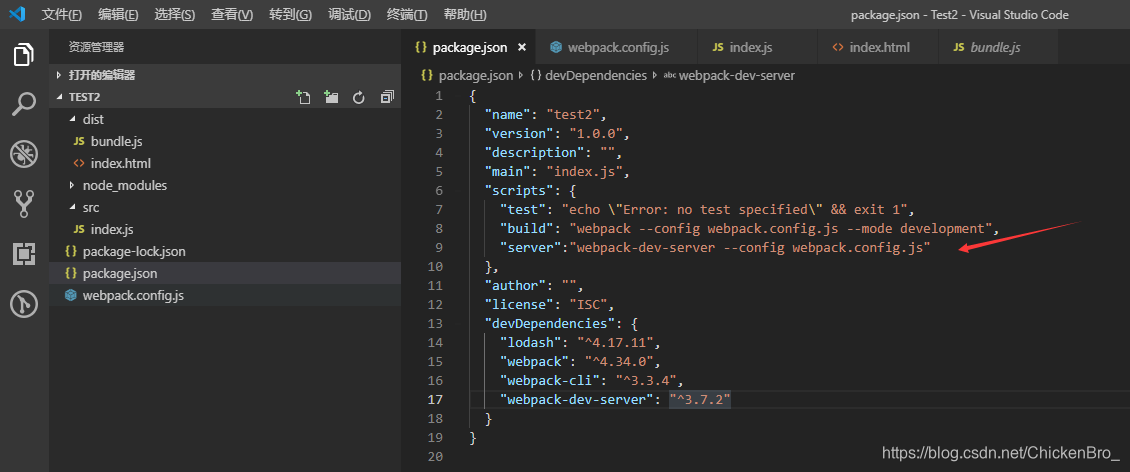Open the 编辑(E) menu

point(118,14)
